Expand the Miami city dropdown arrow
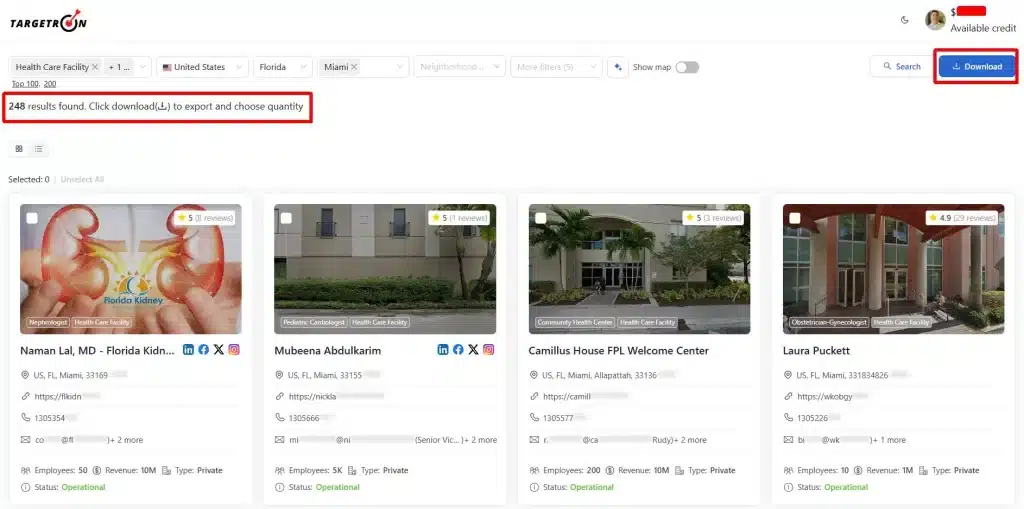Viewport: 1024px width, 509px height. (400, 67)
